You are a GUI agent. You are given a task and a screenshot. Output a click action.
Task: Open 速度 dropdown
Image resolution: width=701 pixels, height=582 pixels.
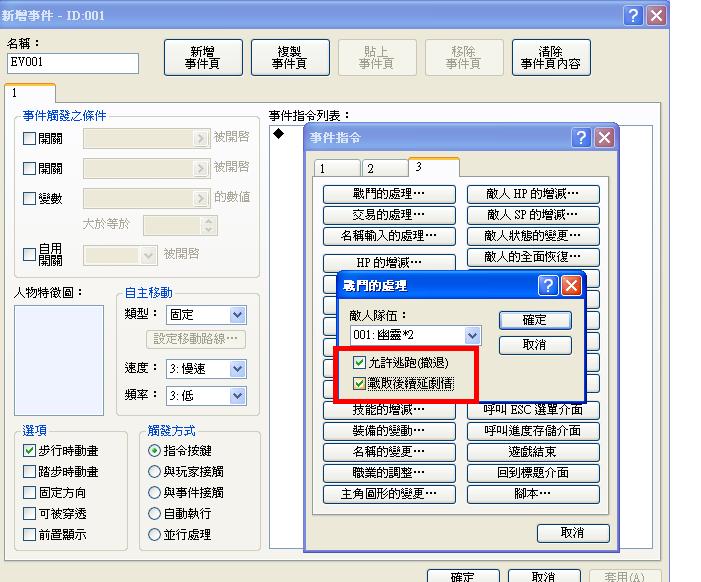[x=238, y=369]
